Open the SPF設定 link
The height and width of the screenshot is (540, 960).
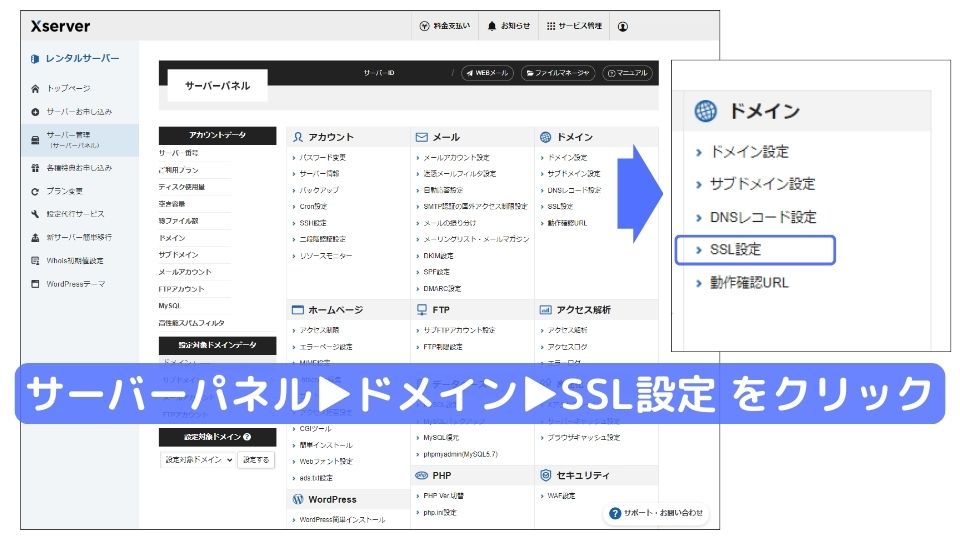[x=436, y=272]
